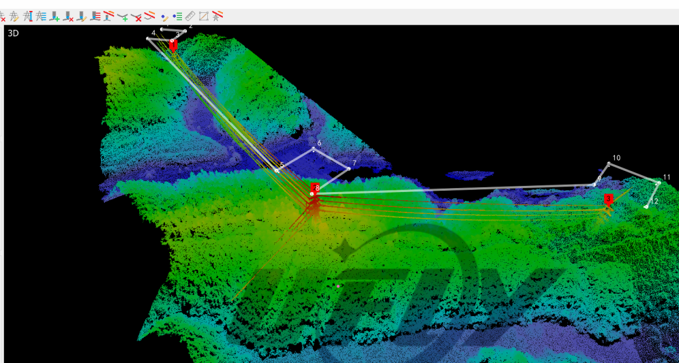This screenshot has width=679, height=363.
Task: Select the edit pole pencil tool
Action: [82, 16]
